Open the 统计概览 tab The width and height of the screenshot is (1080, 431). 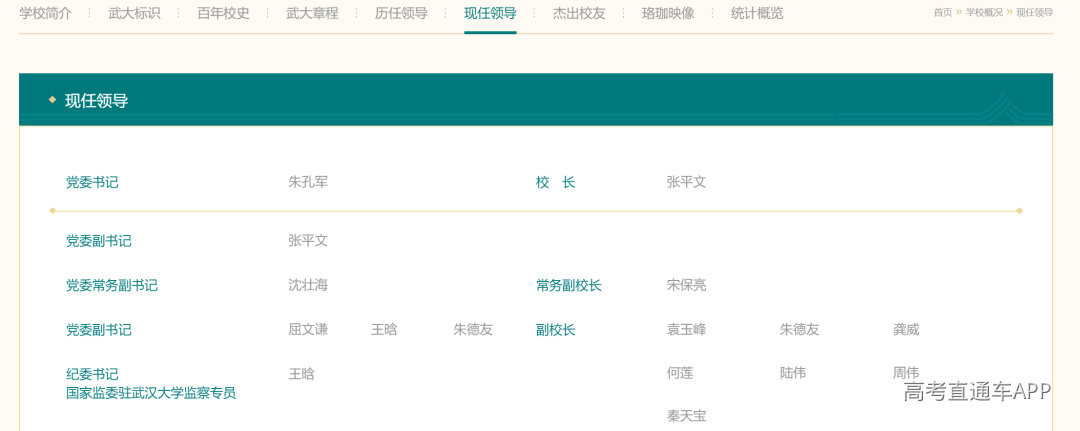point(757,13)
